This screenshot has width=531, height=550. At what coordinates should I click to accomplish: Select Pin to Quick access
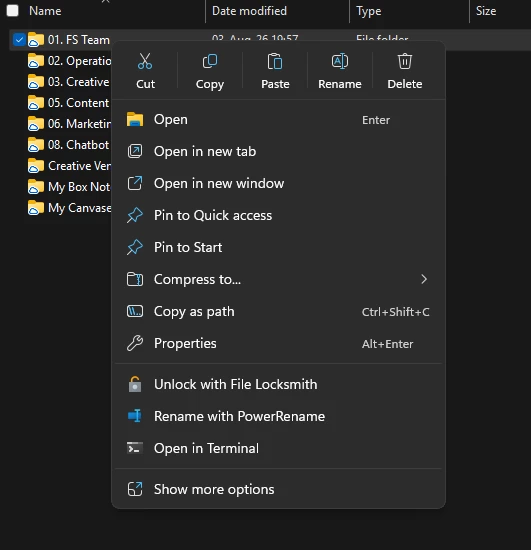[278, 215]
